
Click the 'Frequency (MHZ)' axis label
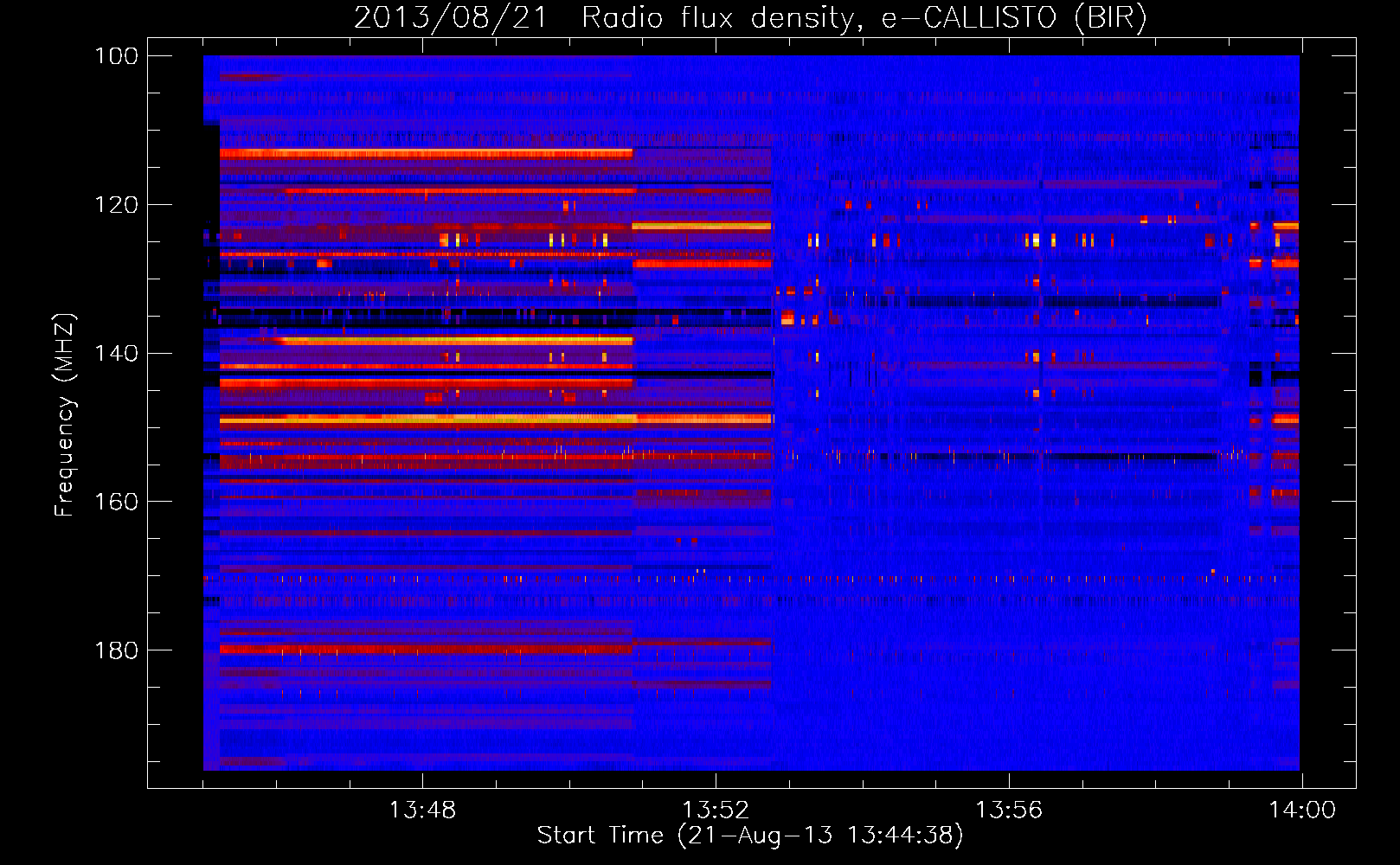(65, 414)
